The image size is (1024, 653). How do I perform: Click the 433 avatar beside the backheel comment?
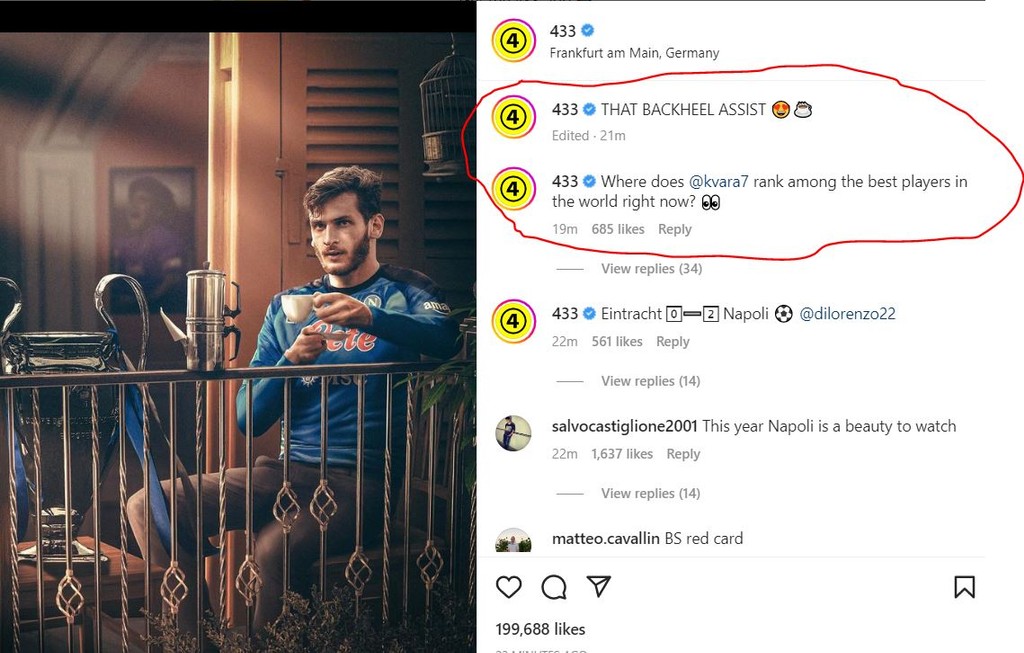coord(513,117)
